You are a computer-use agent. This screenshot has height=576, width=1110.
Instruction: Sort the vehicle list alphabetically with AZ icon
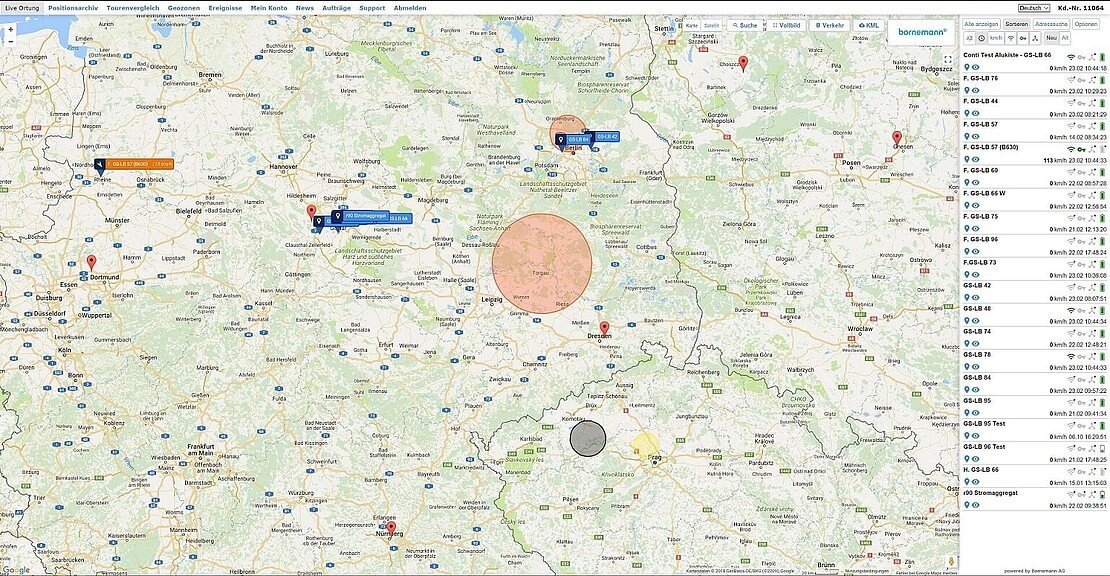[x=970, y=38]
